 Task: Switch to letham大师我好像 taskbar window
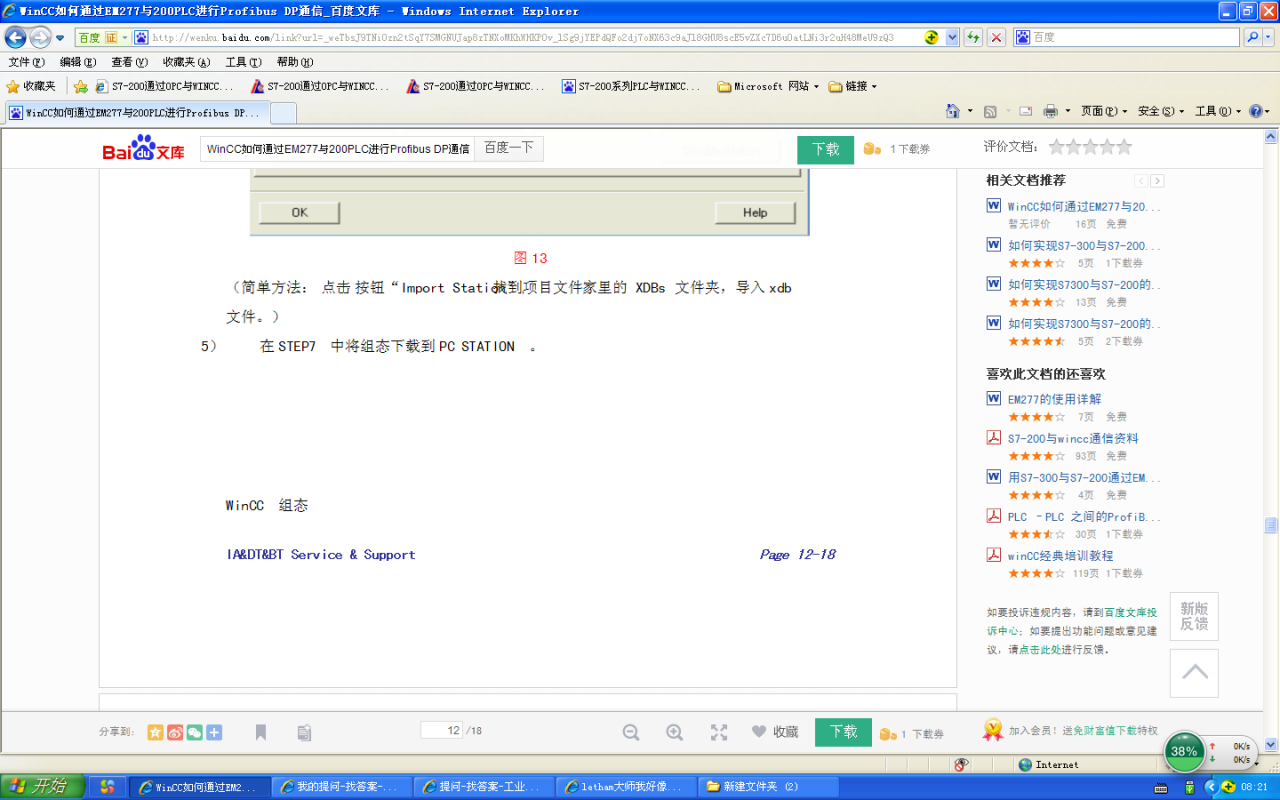(x=625, y=787)
